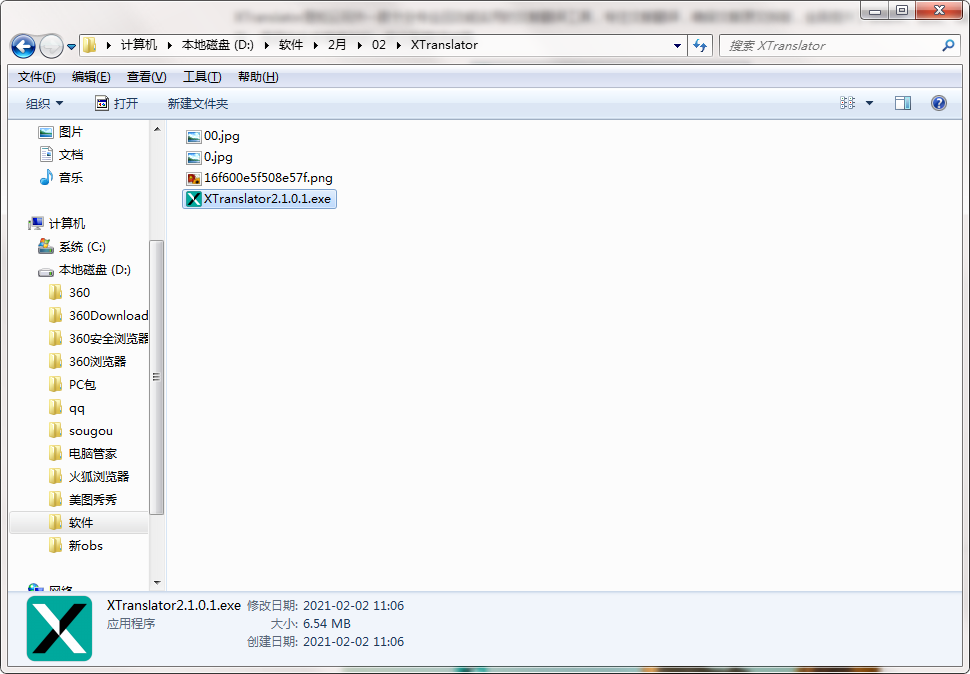
Task: Click the Back navigation arrow
Action: [x=24, y=46]
